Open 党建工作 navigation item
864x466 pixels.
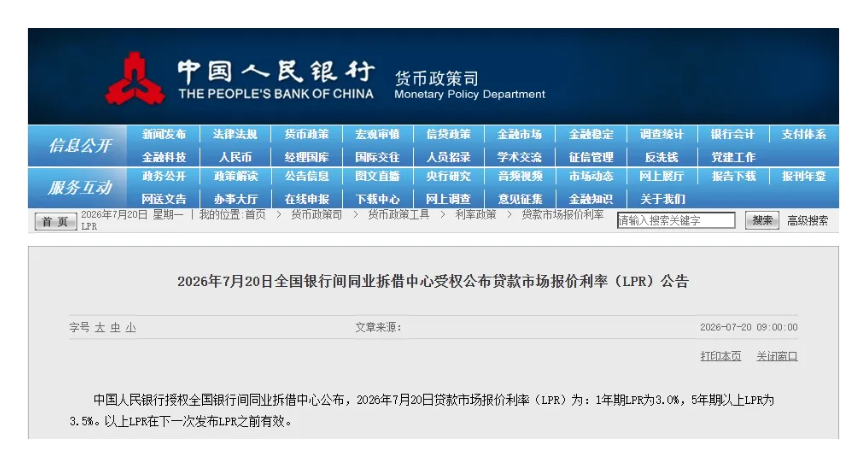732,157
